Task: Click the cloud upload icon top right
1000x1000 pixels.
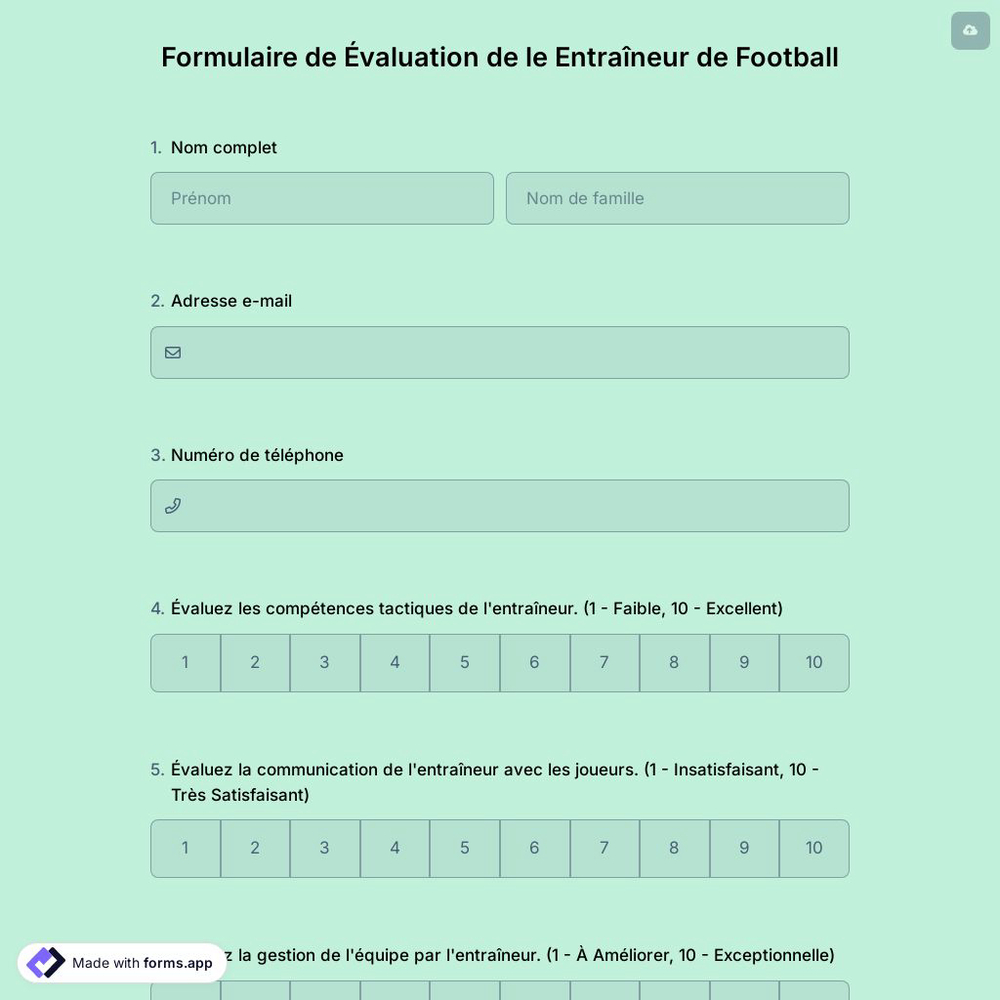Action: [x=969, y=30]
